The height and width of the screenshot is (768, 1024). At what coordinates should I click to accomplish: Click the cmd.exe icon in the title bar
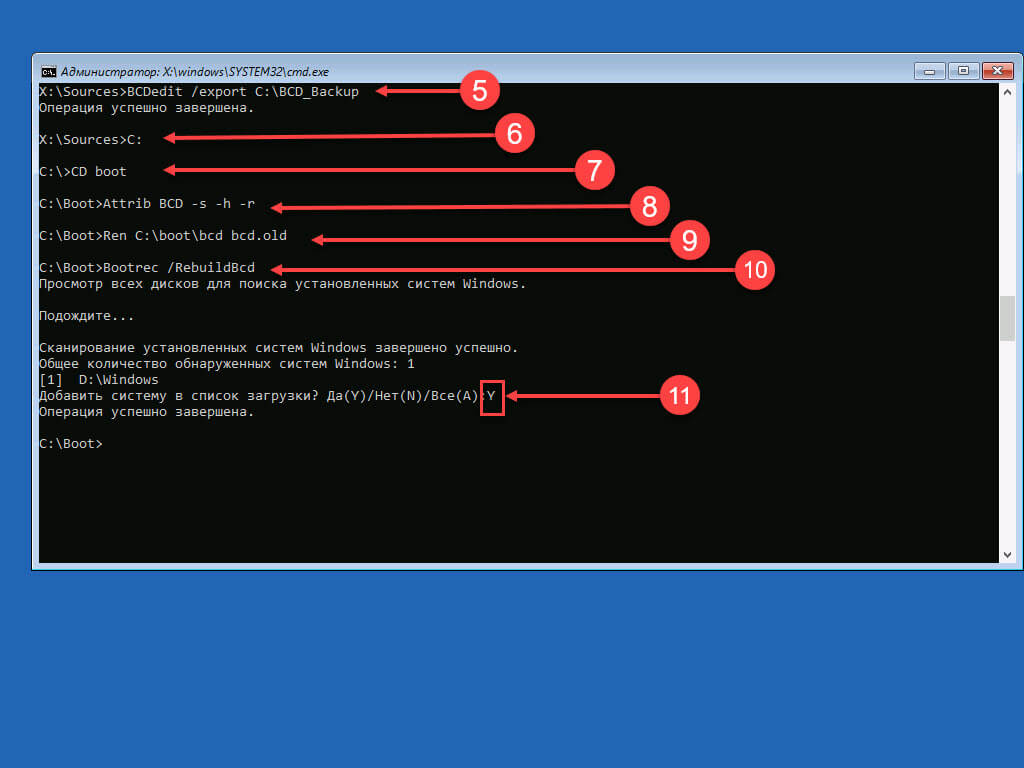48,71
